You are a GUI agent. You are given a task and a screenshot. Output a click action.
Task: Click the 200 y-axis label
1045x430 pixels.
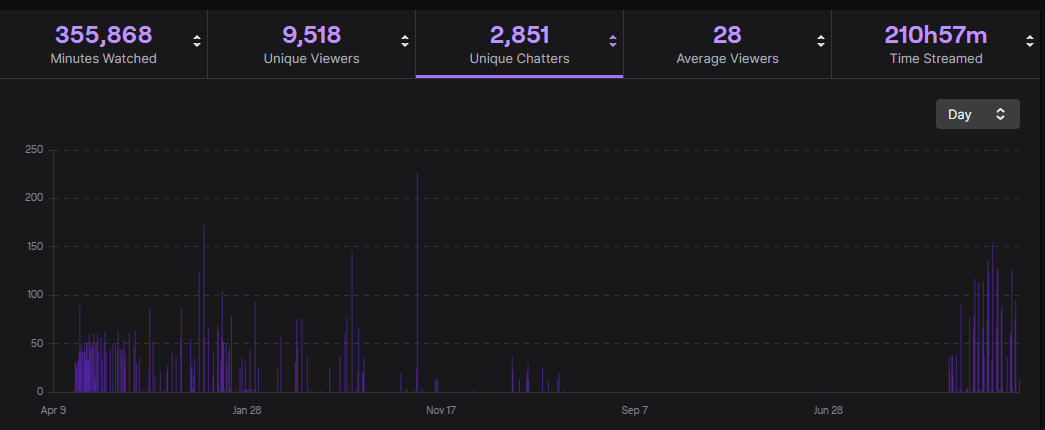[x=34, y=198]
